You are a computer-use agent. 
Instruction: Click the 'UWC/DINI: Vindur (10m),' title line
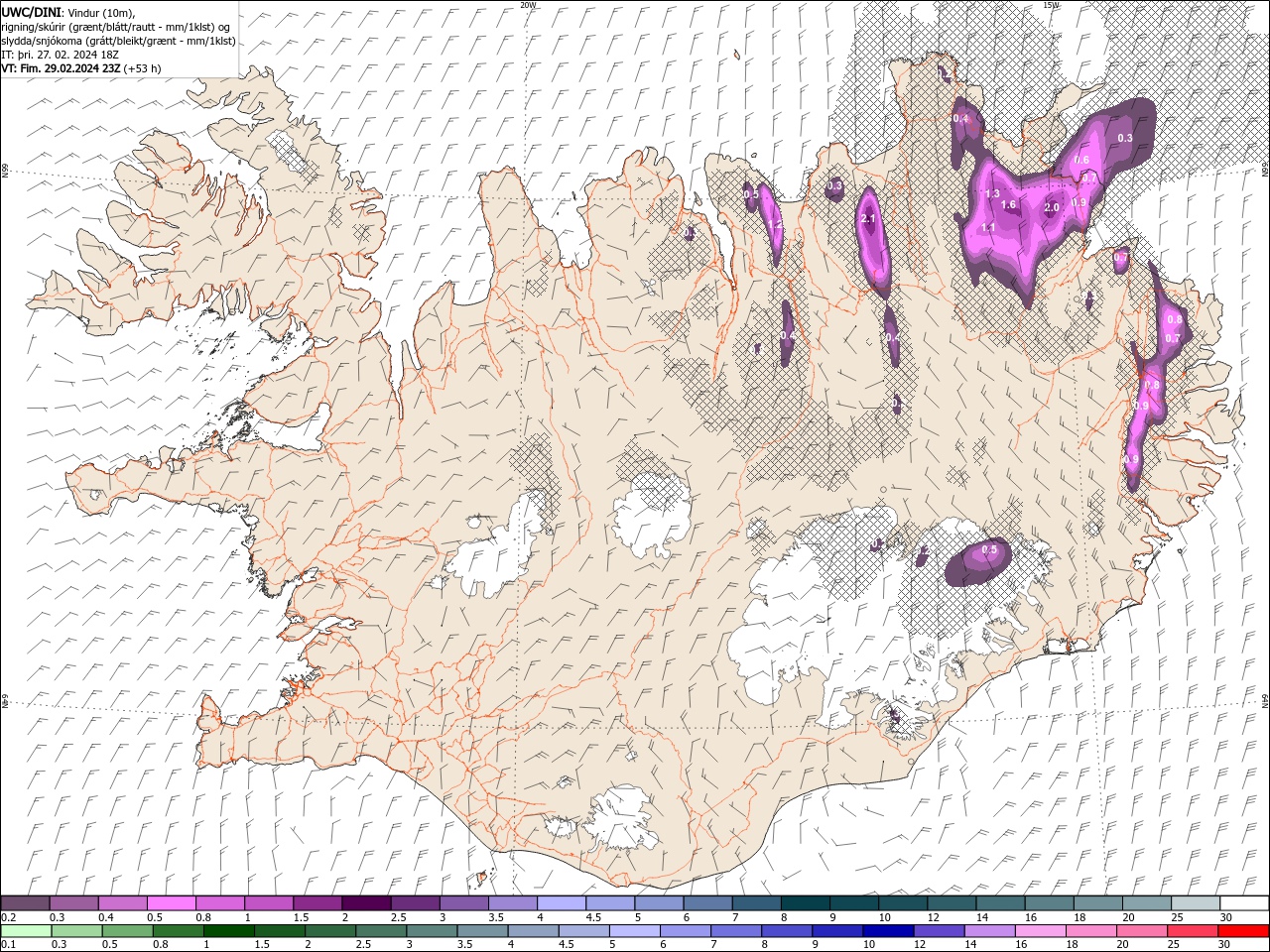point(67,11)
